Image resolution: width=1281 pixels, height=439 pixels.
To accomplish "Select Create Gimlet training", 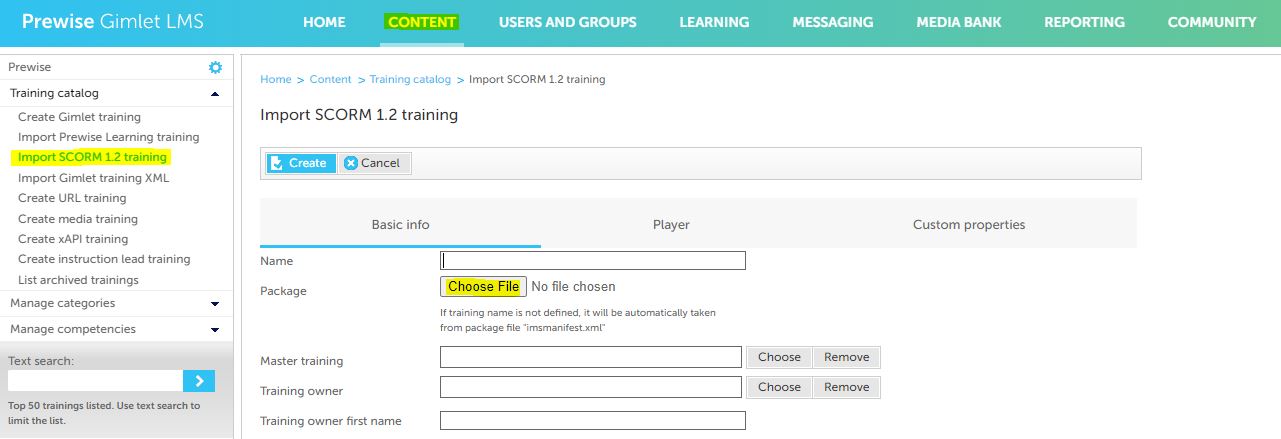I will click(79, 117).
